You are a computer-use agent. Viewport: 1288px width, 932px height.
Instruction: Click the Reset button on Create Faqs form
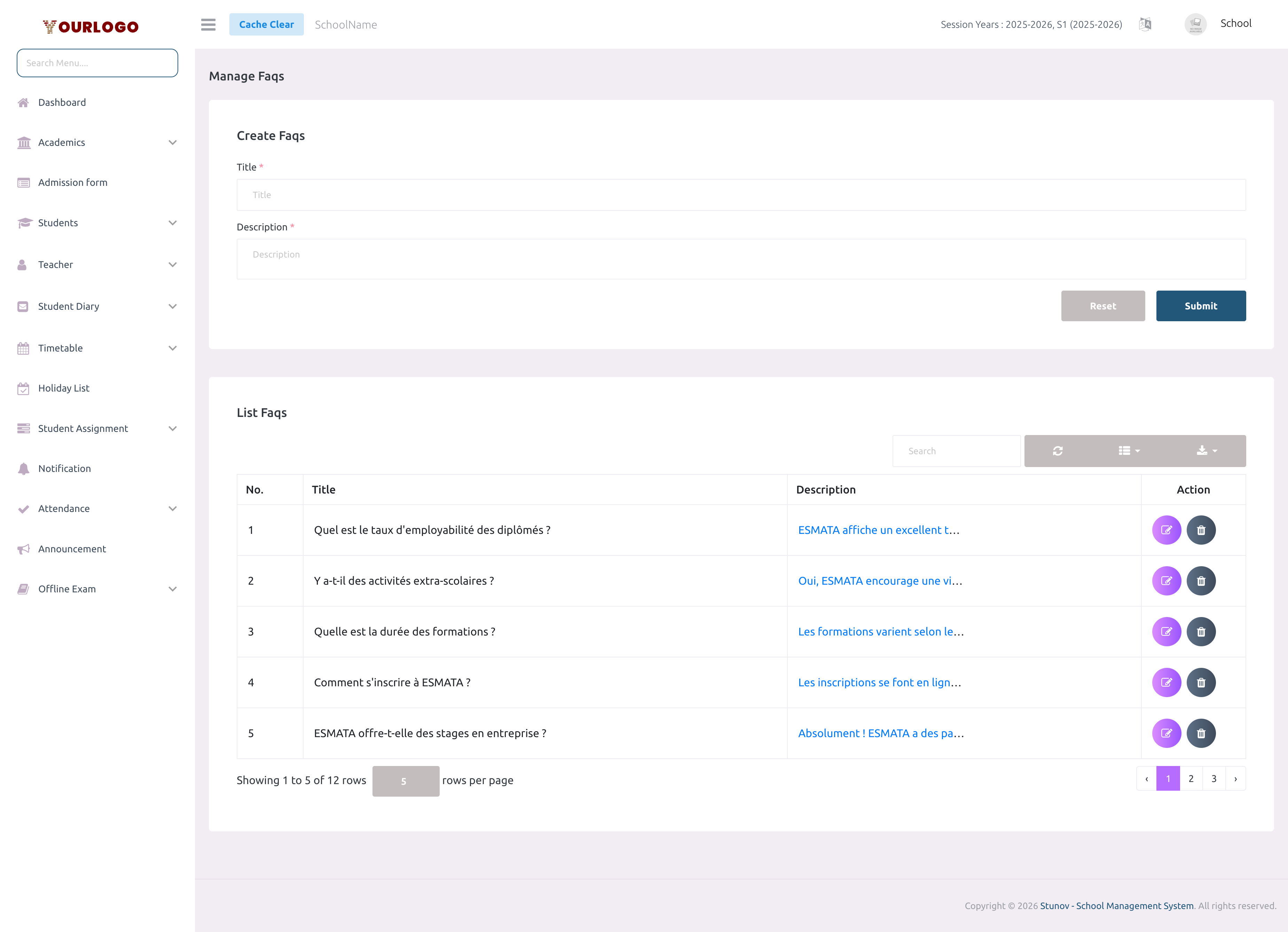coord(1102,305)
